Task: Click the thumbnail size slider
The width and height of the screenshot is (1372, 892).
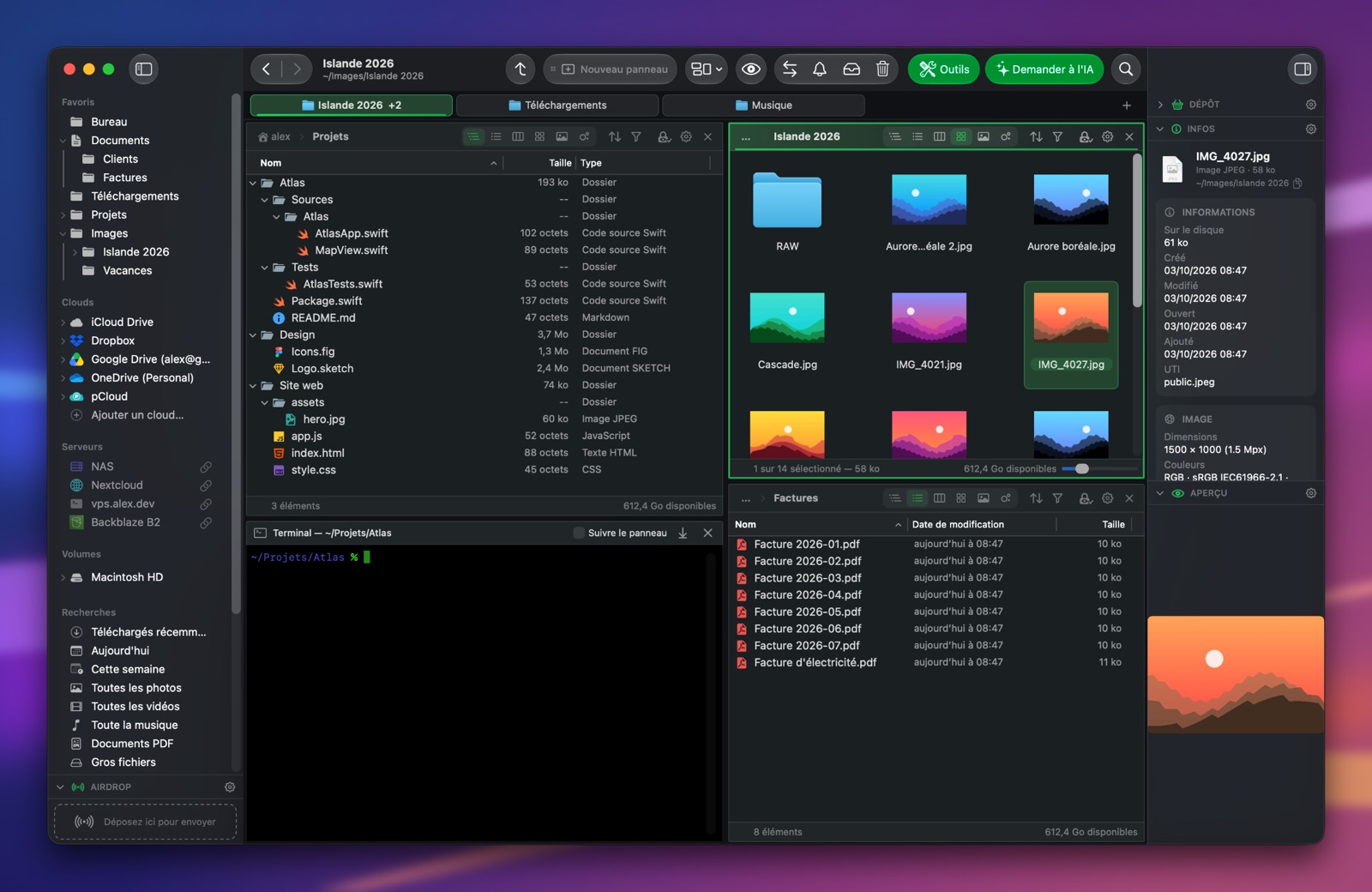Action: coord(1099,469)
